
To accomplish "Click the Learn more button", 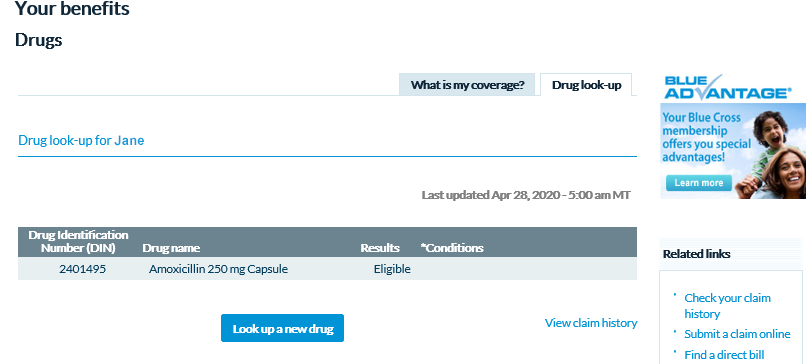I will coord(699,183).
